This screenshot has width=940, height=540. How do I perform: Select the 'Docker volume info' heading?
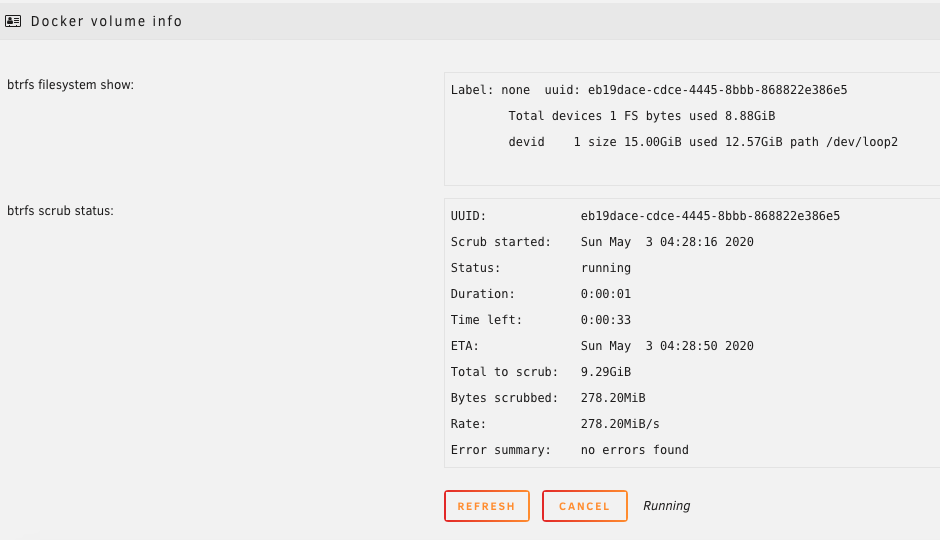(x=106, y=21)
